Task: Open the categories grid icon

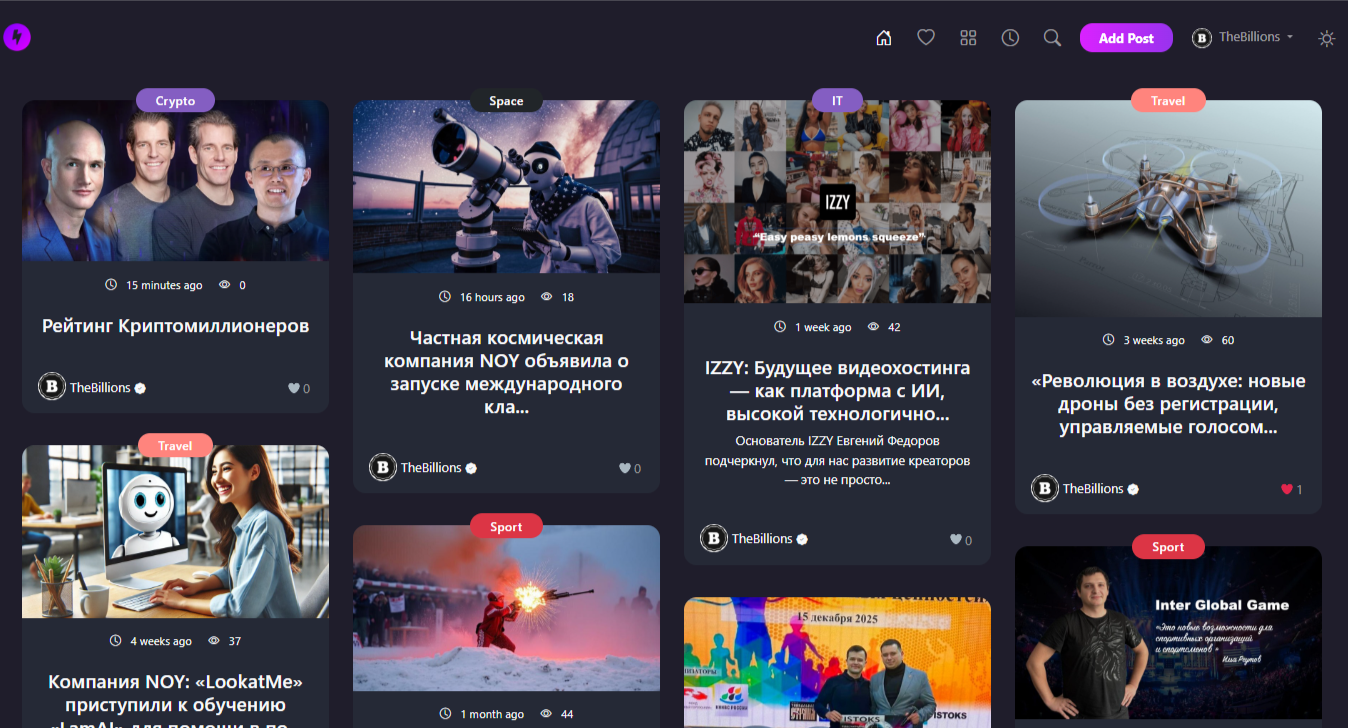Action: (x=968, y=38)
